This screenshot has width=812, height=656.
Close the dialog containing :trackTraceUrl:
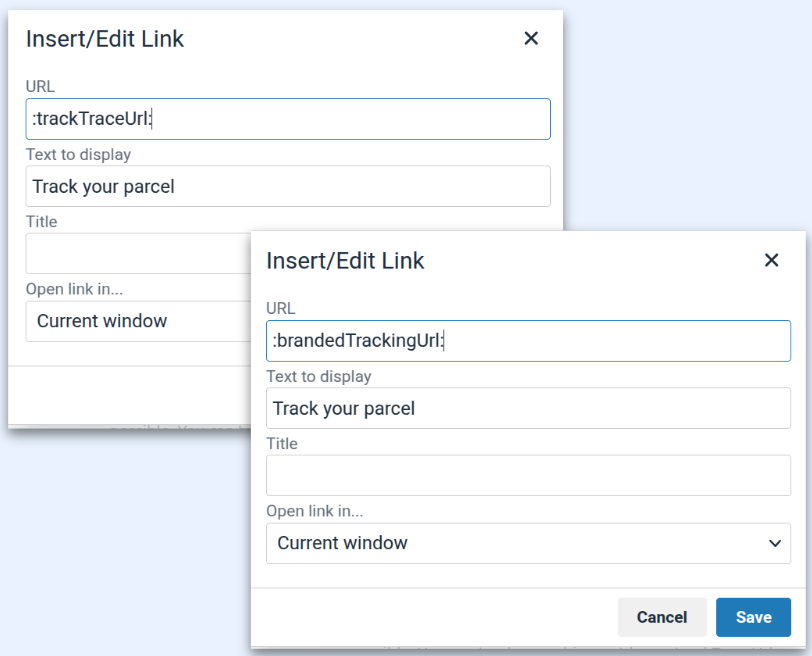pyautogui.click(x=531, y=39)
